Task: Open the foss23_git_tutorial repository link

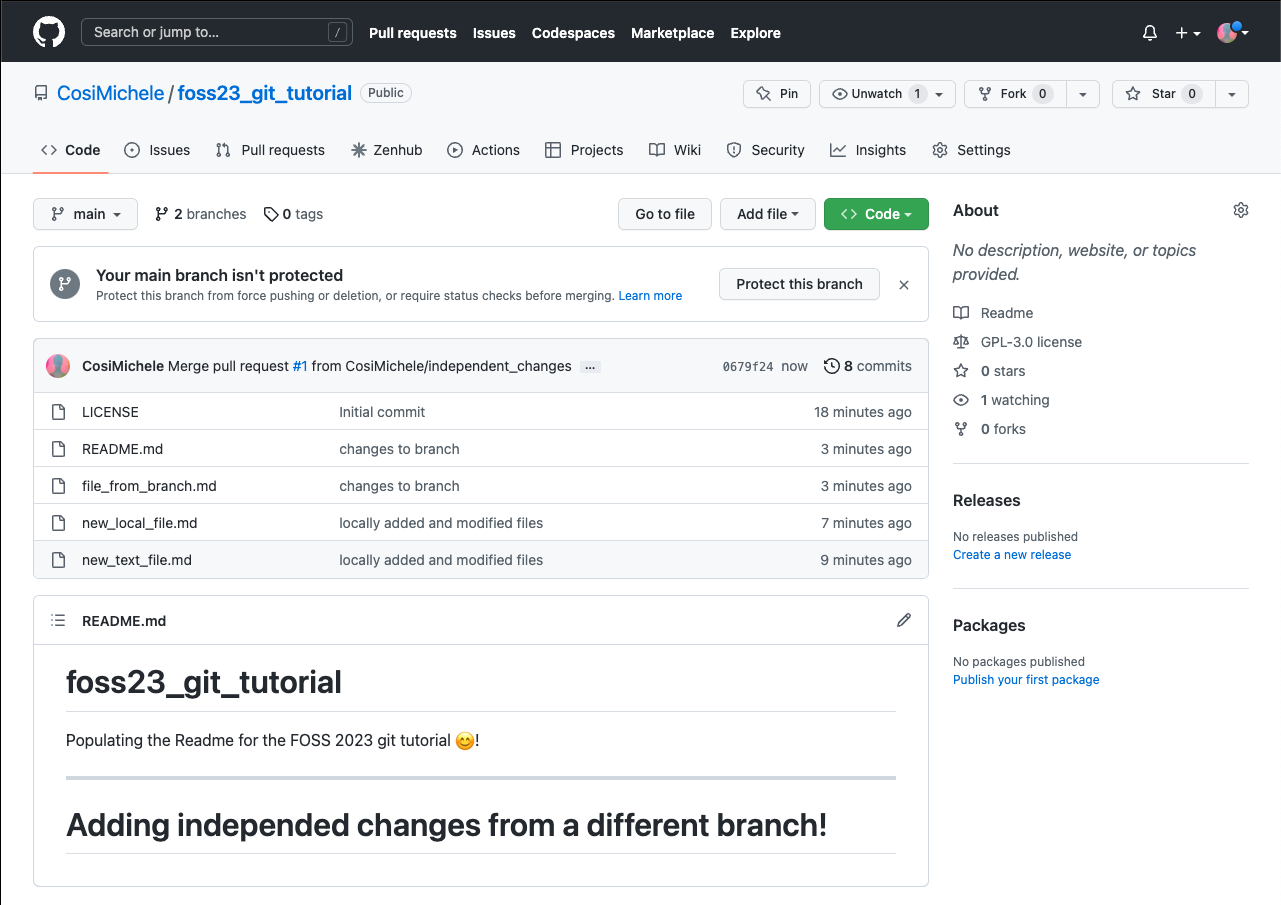Action: [x=265, y=93]
